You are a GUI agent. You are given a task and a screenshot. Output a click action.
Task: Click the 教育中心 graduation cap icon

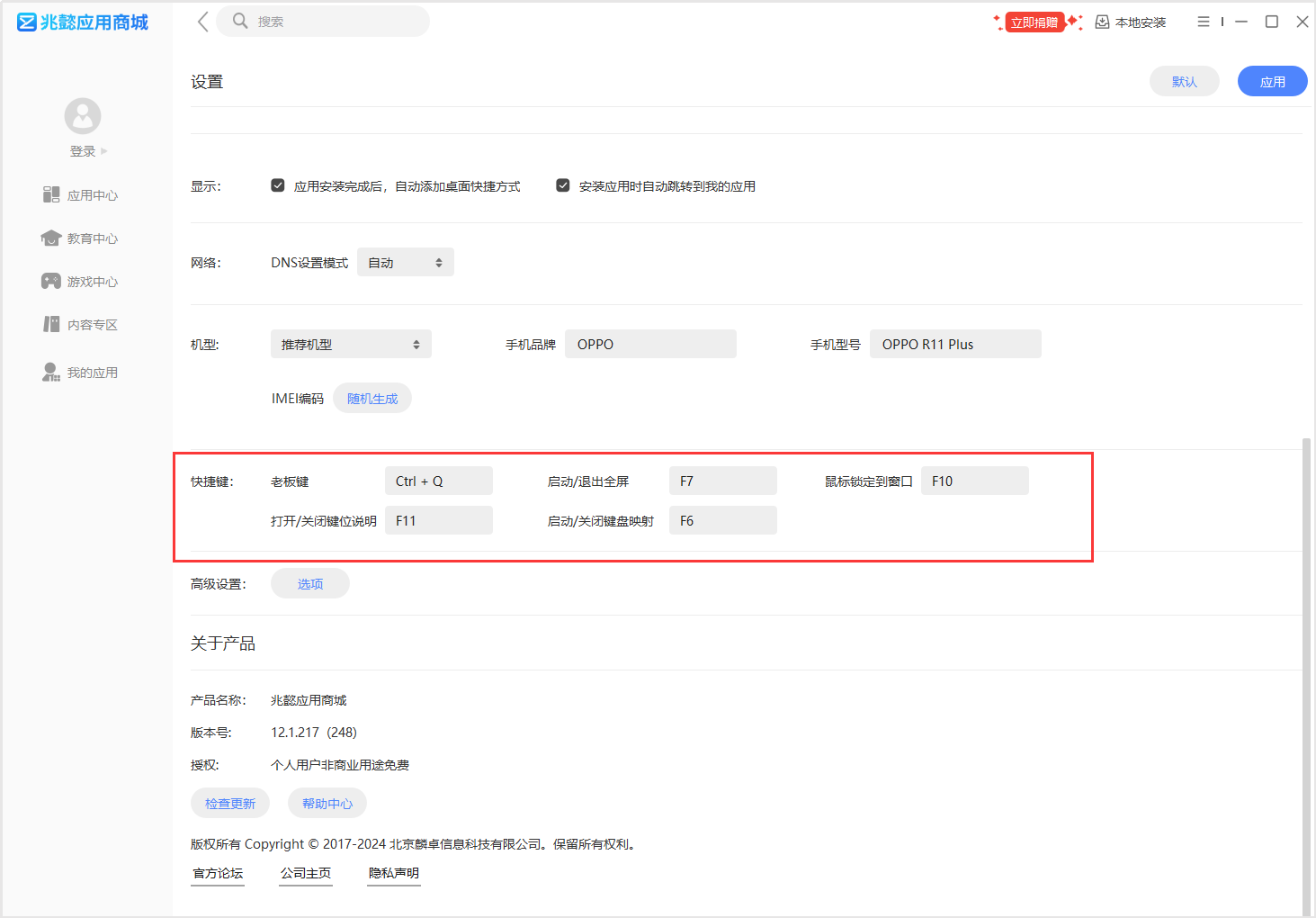[x=51, y=238]
